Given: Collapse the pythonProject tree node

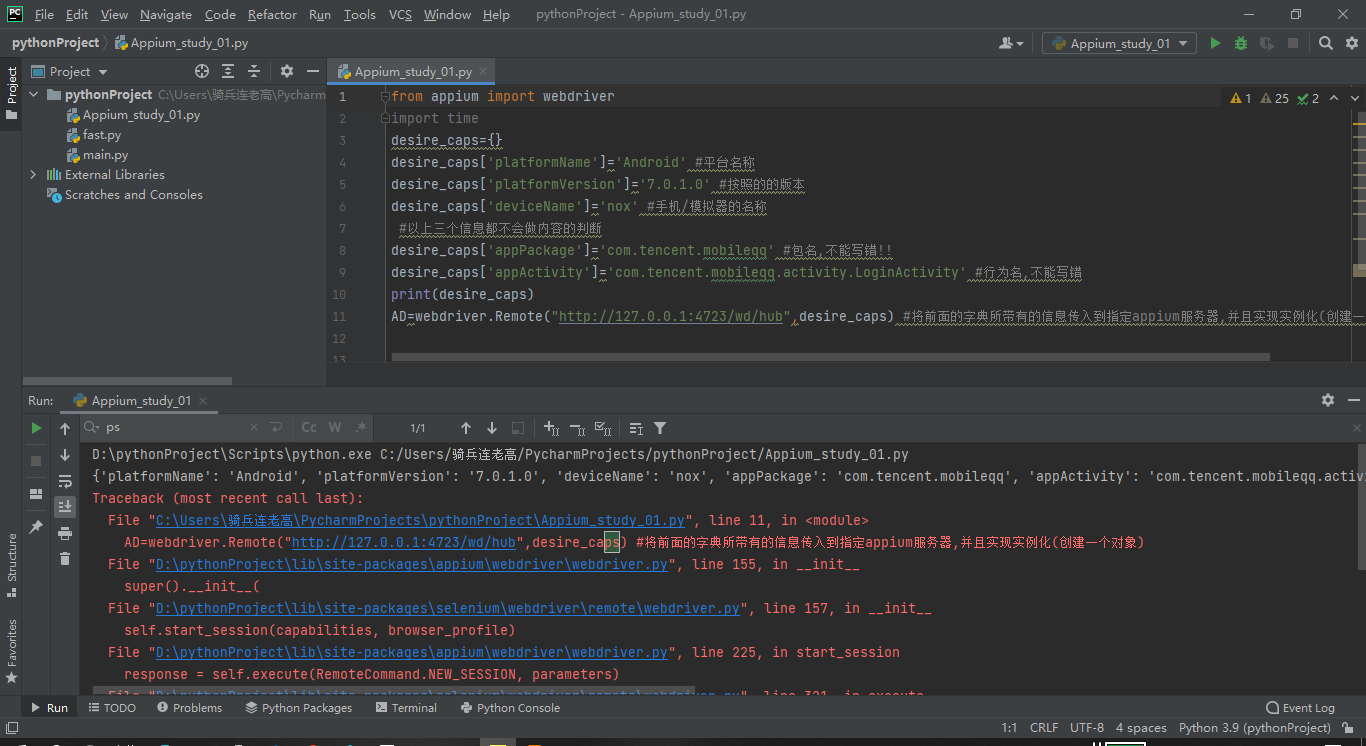Looking at the screenshot, I should coord(34,95).
